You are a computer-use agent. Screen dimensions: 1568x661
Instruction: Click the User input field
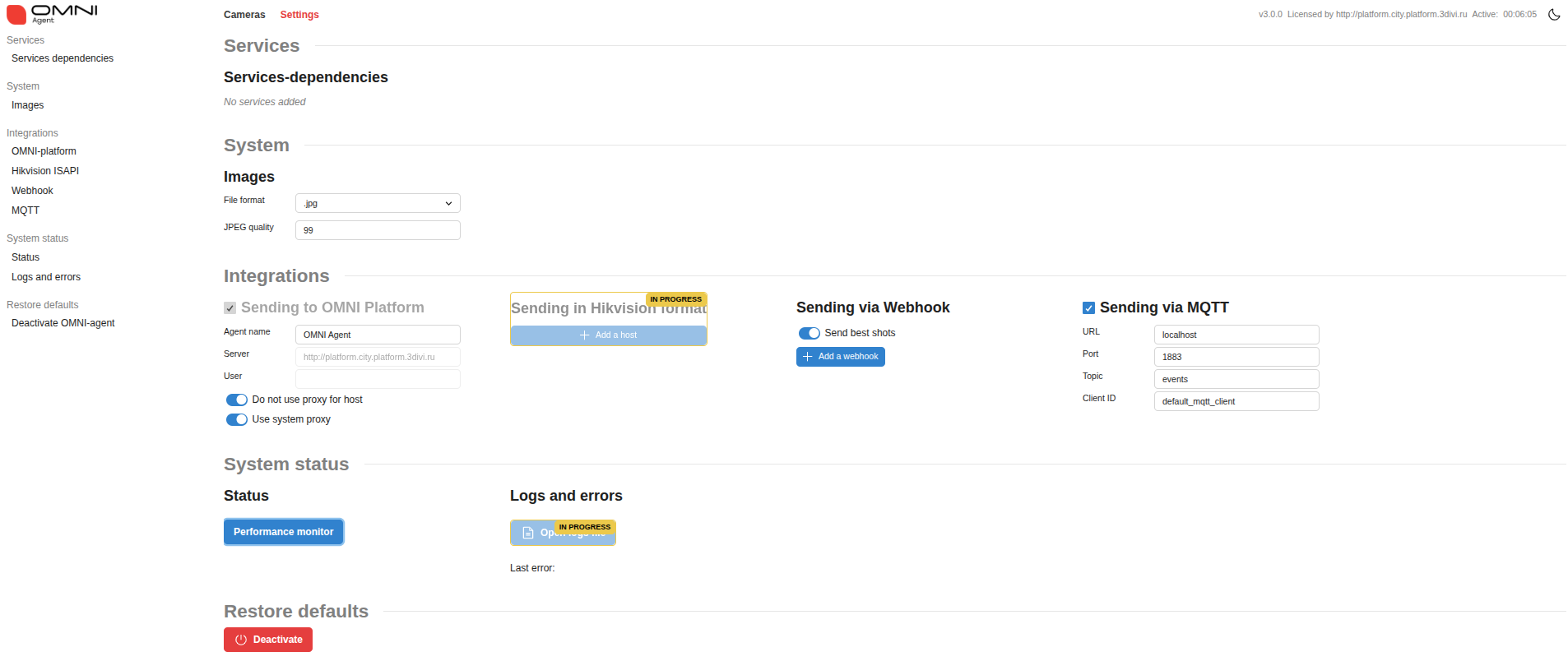(378, 379)
